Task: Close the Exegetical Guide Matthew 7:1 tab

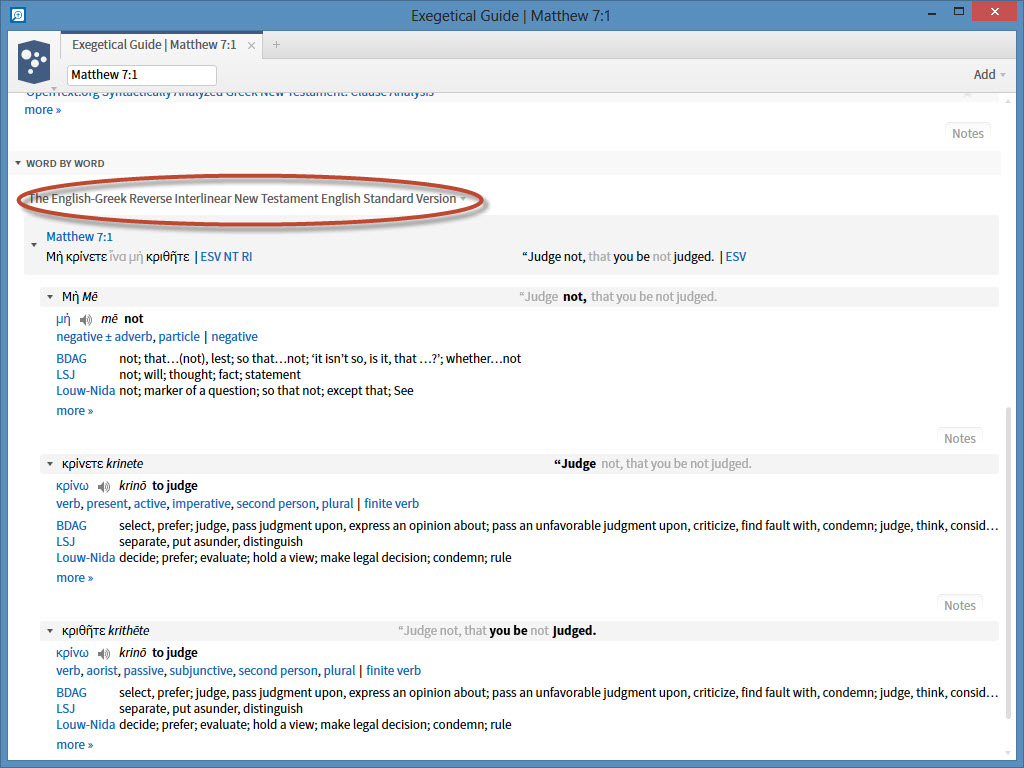Action: tap(251, 45)
